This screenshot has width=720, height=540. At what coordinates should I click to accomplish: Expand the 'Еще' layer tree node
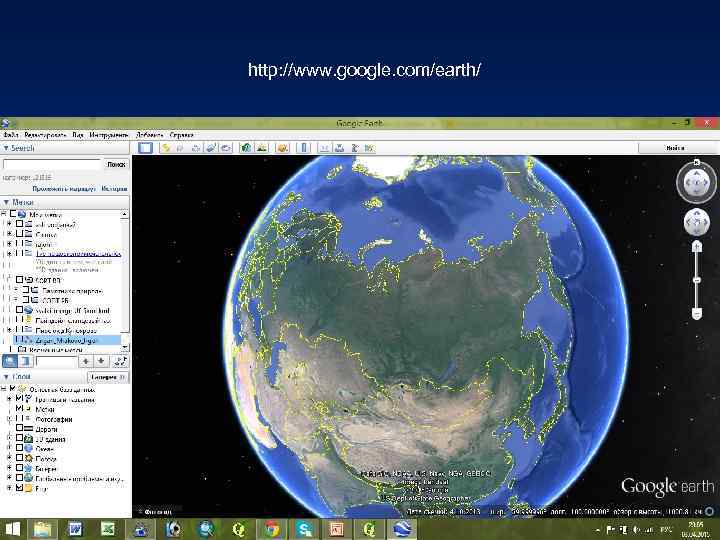pos(9,488)
